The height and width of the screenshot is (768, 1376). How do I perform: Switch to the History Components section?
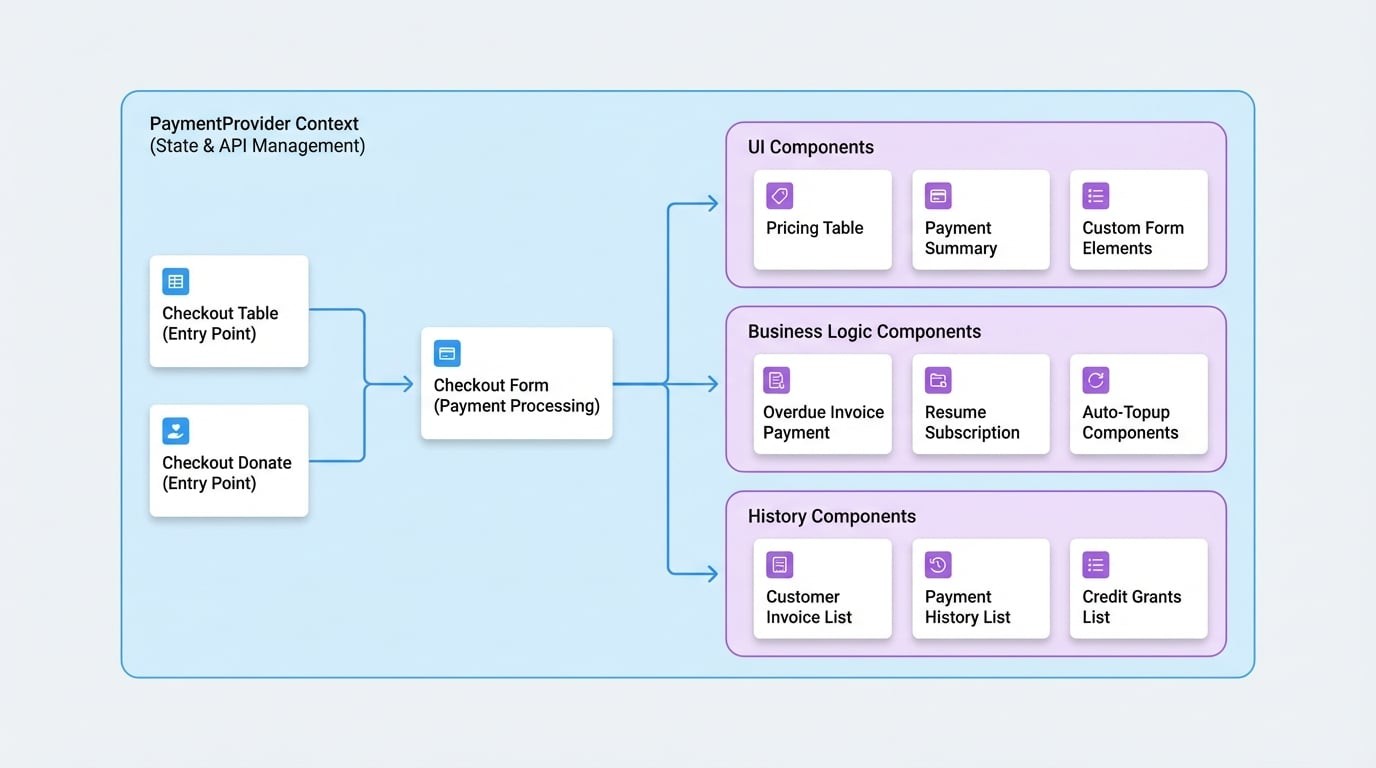[x=831, y=516]
